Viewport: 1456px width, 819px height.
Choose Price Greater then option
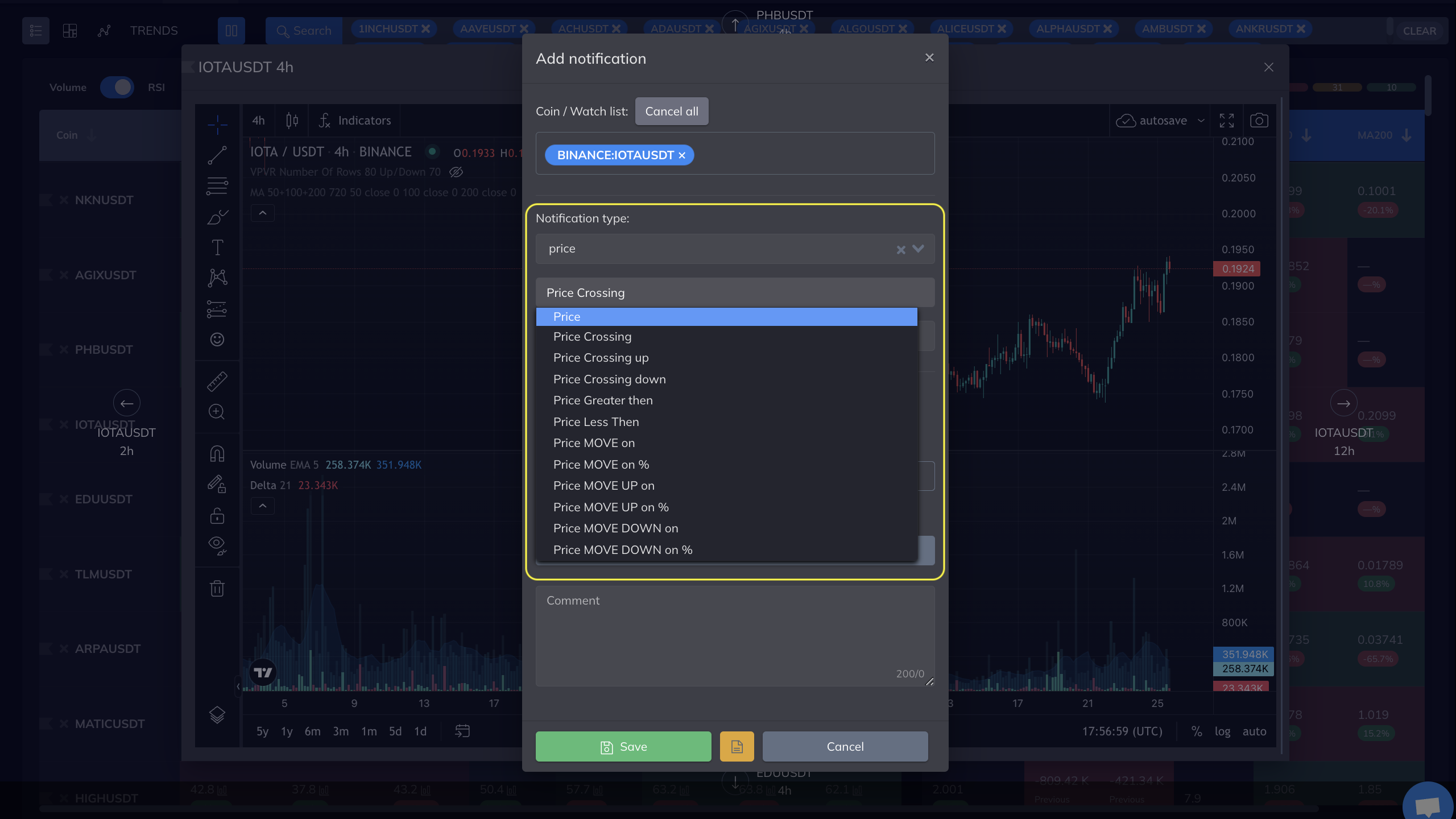[726, 400]
